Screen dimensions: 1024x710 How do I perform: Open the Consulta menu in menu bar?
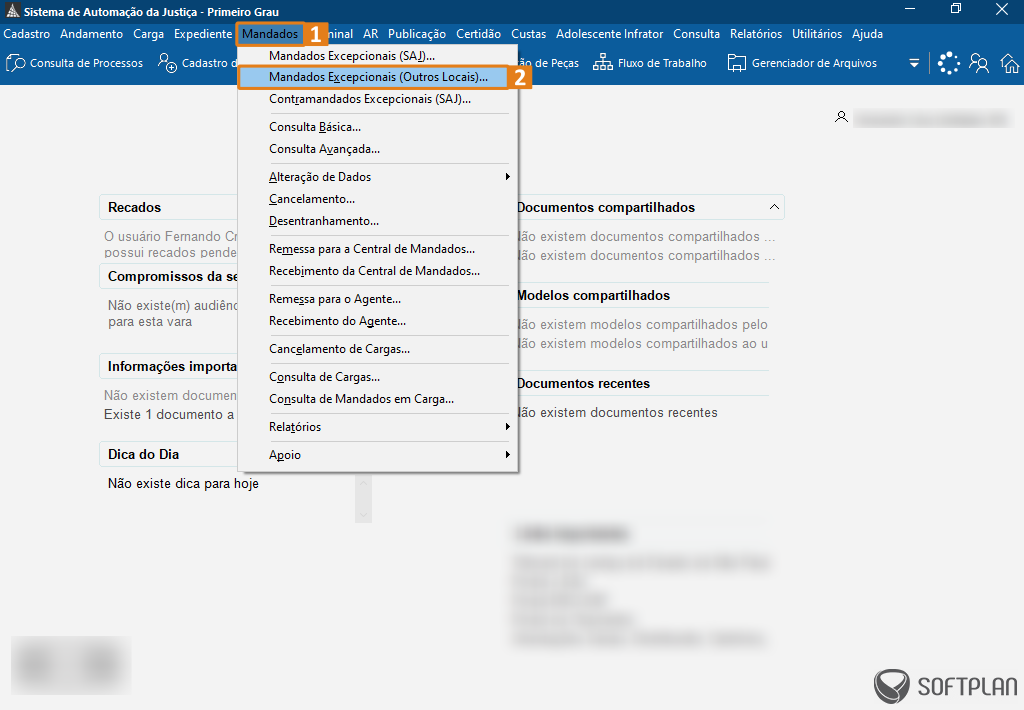pyautogui.click(x=696, y=34)
